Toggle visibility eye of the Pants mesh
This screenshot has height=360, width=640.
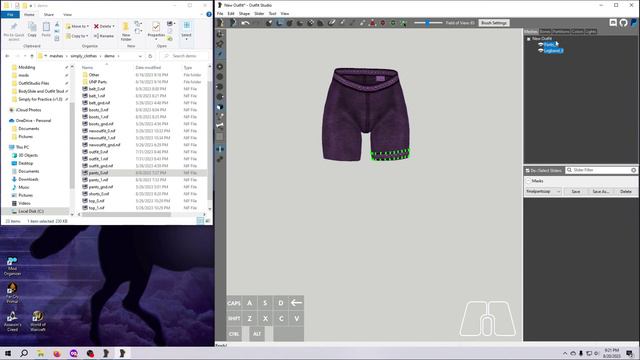(x=540, y=44)
